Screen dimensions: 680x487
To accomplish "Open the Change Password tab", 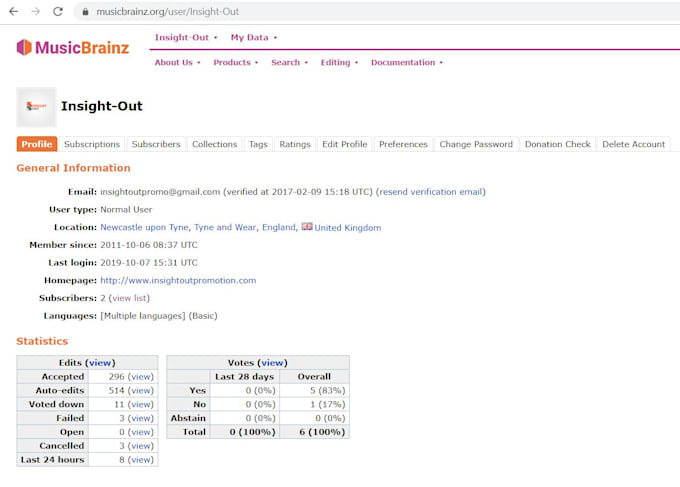I will point(476,144).
